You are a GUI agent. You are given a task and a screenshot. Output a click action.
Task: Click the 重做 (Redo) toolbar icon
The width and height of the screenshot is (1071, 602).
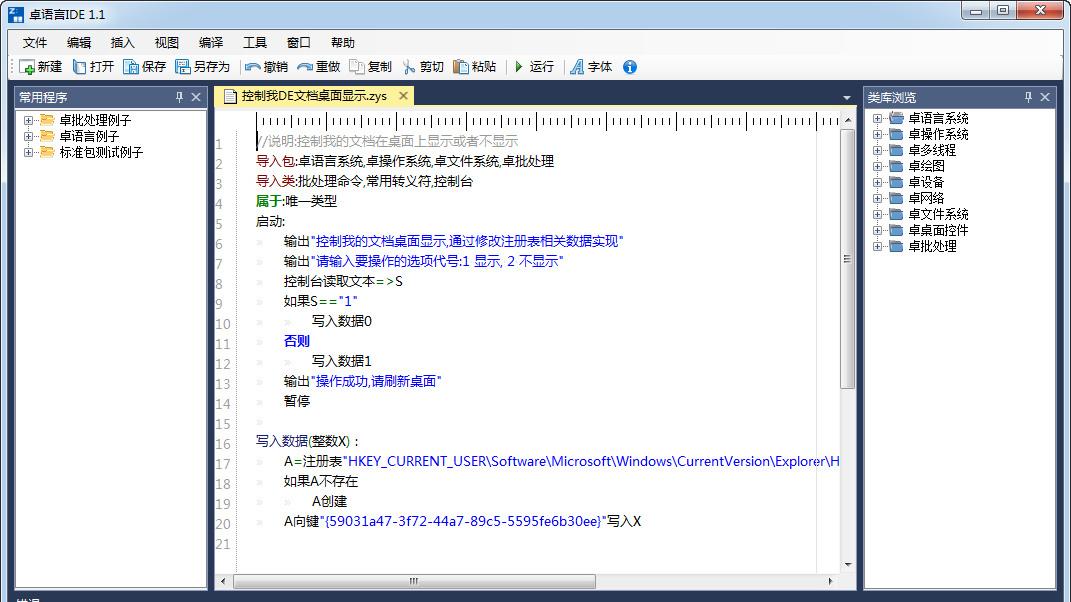point(305,67)
